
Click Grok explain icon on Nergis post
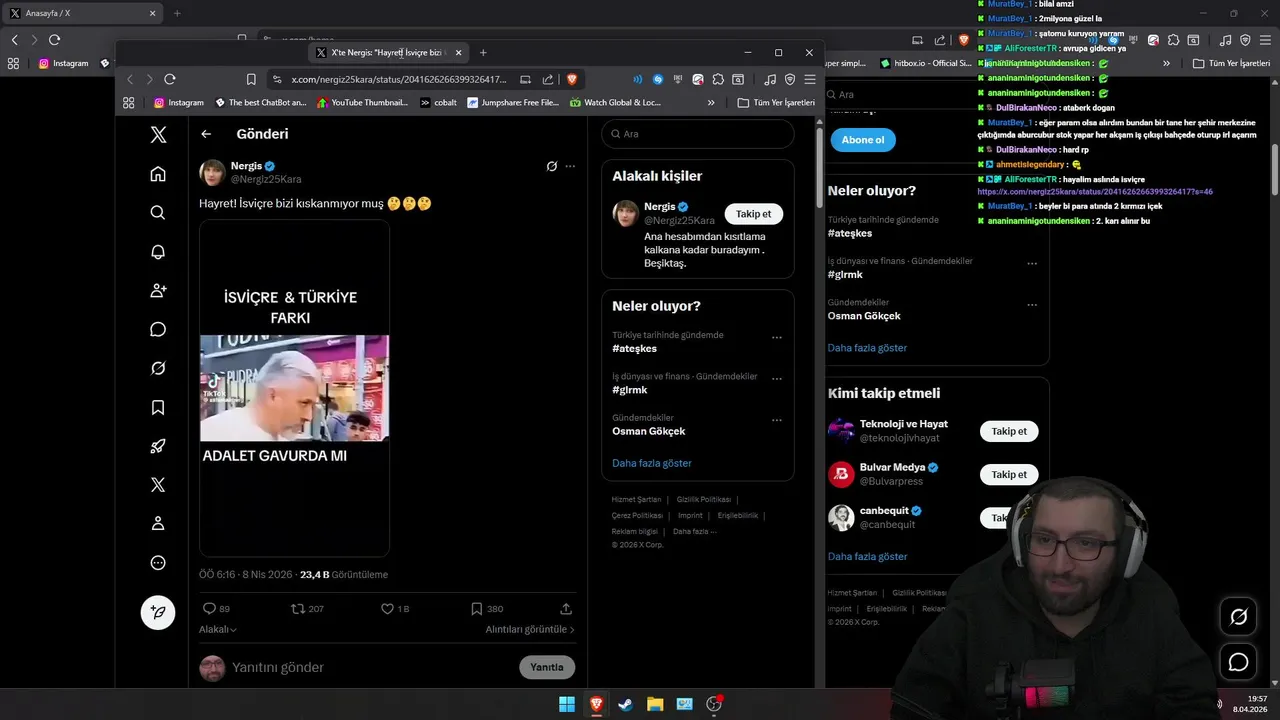[x=552, y=166]
